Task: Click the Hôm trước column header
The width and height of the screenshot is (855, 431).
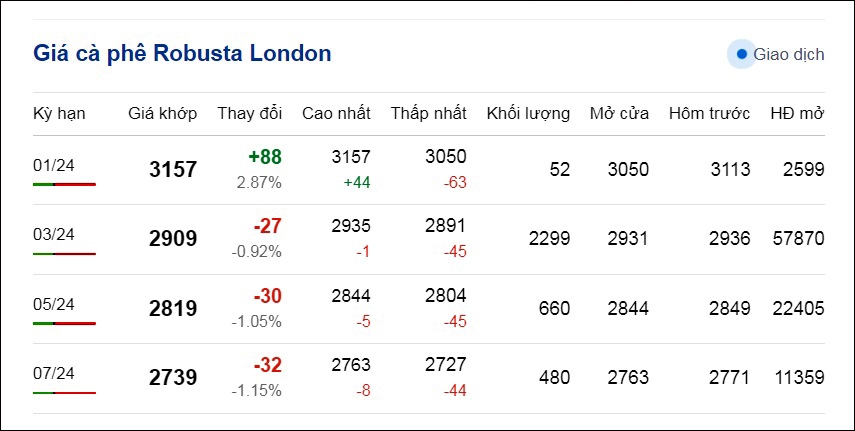Action: pyautogui.click(x=709, y=113)
